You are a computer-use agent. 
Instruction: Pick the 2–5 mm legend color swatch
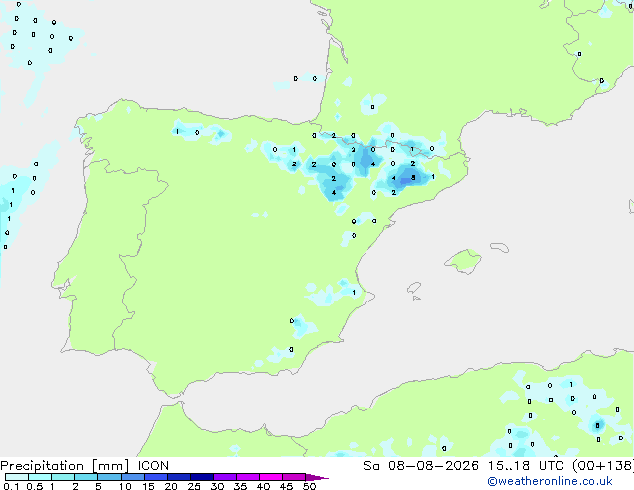click(x=86, y=477)
